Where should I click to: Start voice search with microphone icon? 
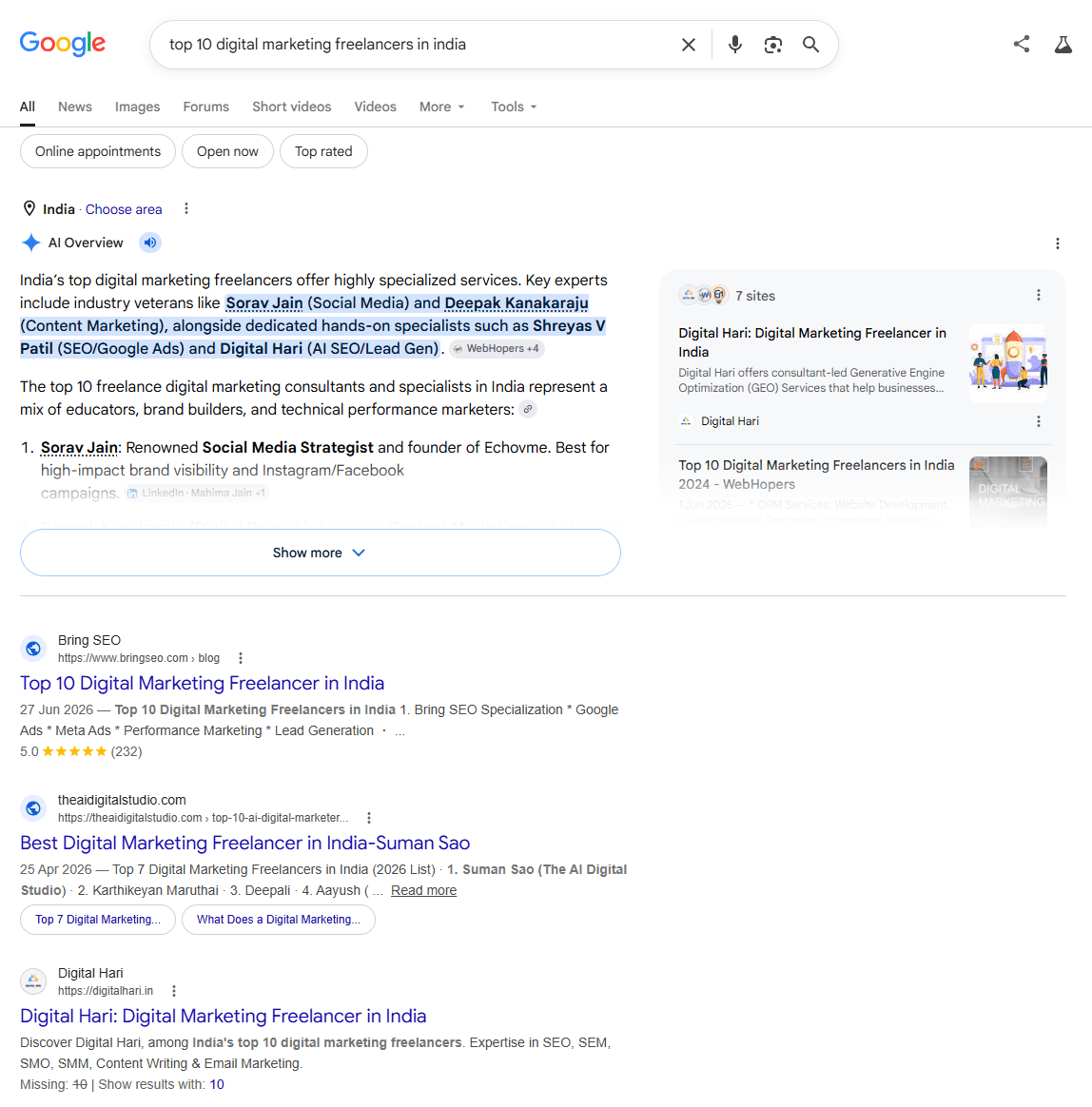coord(734,45)
